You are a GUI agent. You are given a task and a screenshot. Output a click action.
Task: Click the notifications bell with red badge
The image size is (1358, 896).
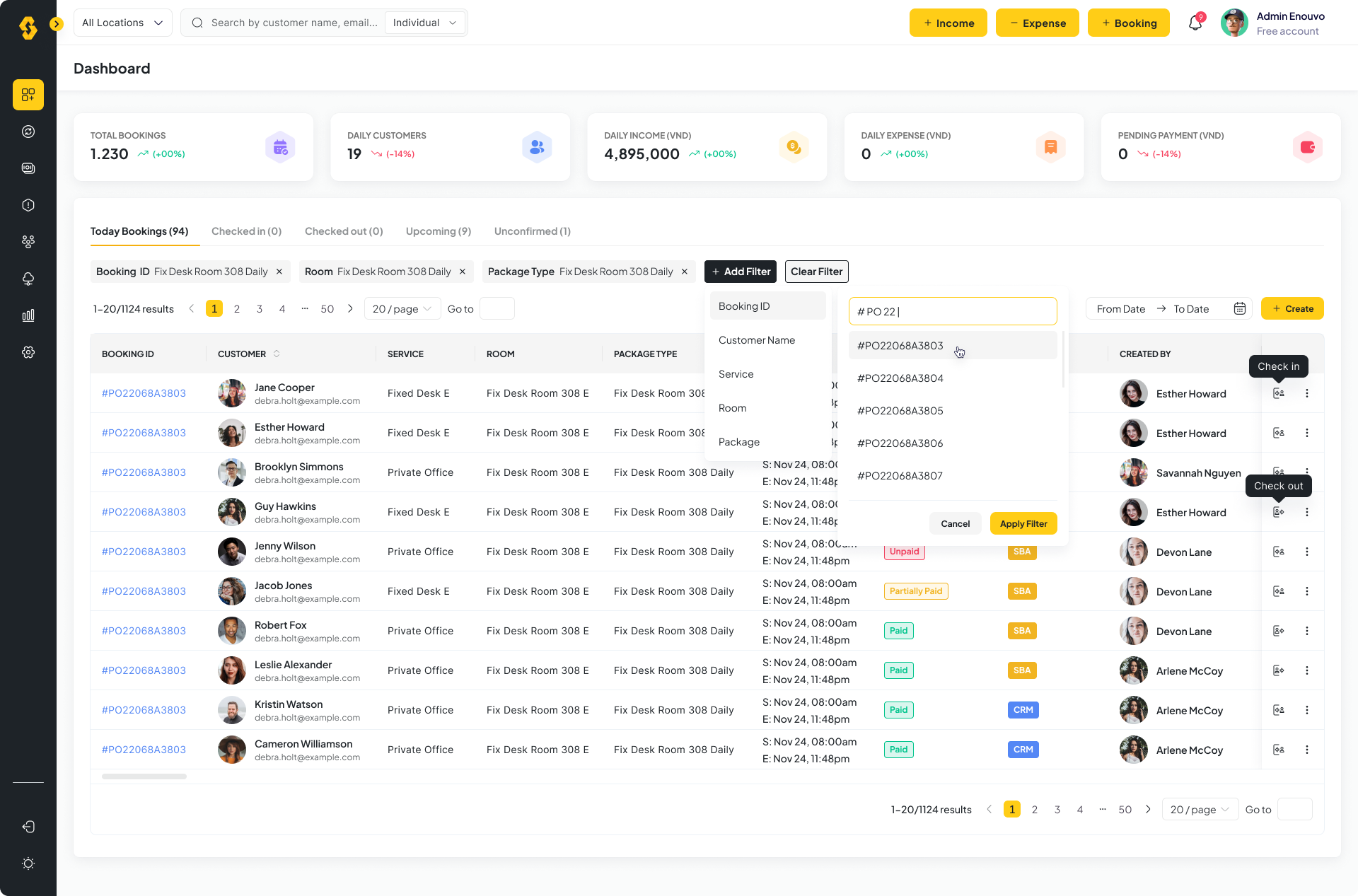click(x=1195, y=23)
